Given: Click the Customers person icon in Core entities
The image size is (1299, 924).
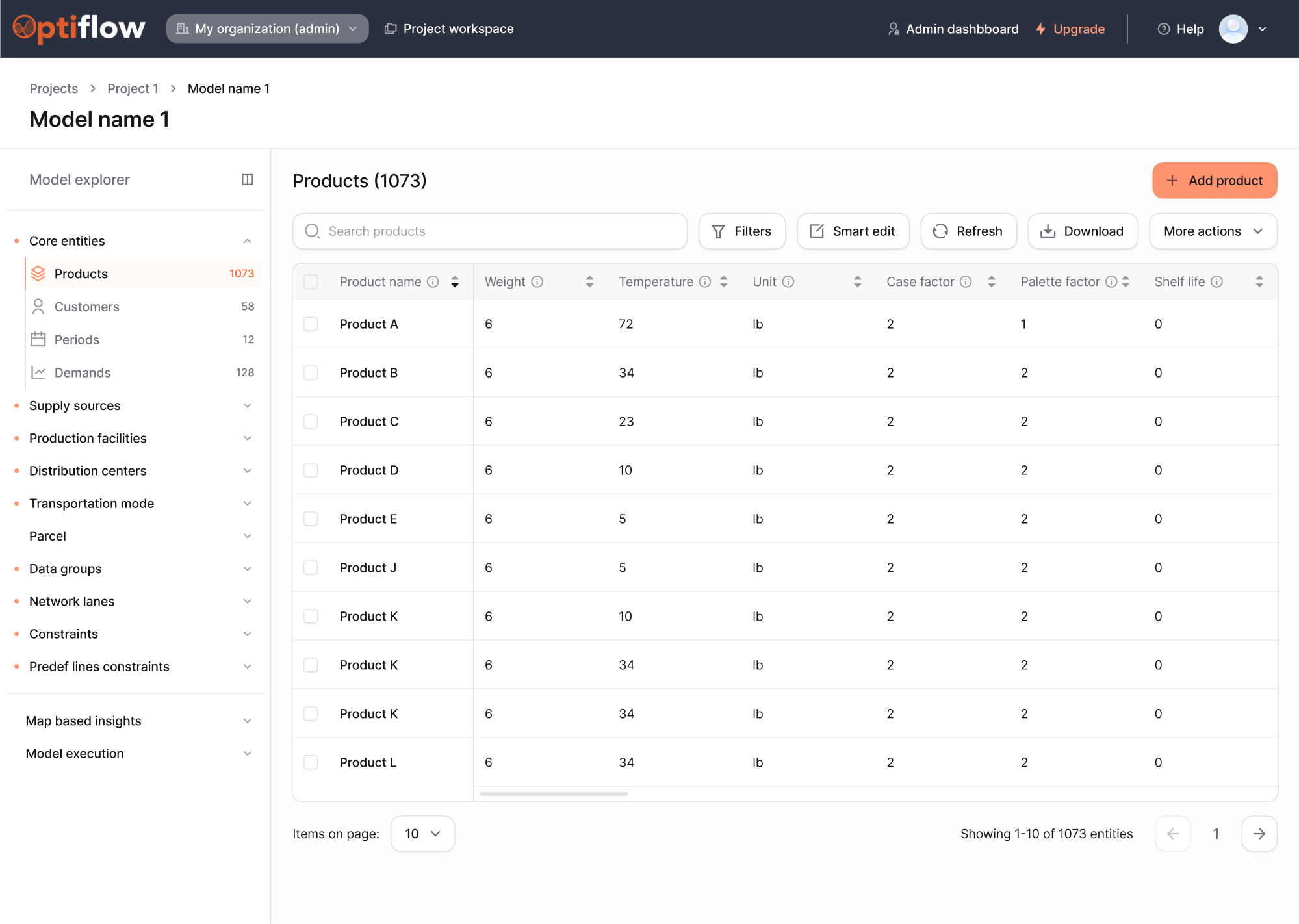Looking at the screenshot, I should 38,306.
